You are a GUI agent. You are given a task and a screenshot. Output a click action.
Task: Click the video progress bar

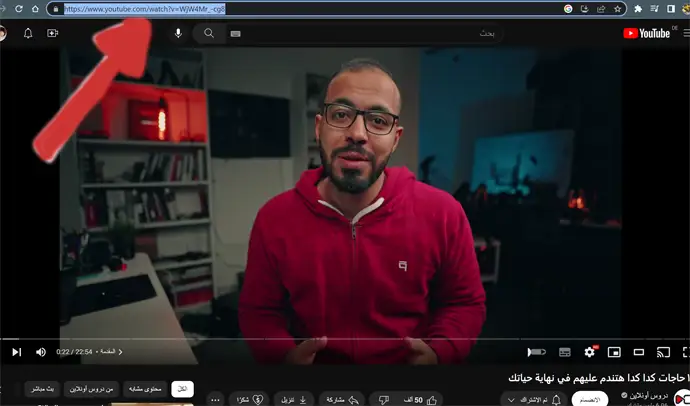pos(345,339)
